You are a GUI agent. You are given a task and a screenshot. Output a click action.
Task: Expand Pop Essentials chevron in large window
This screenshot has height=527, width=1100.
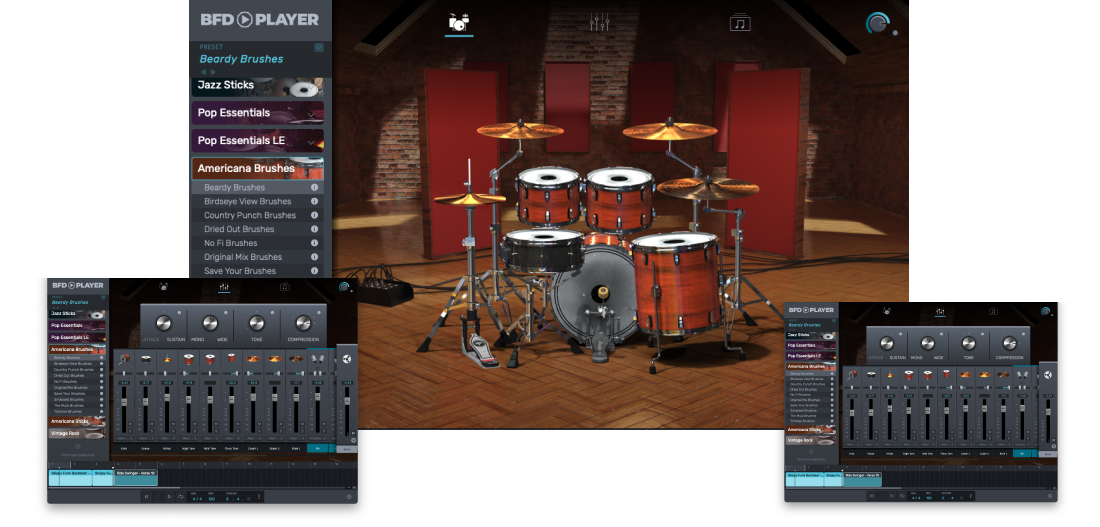[311, 113]
